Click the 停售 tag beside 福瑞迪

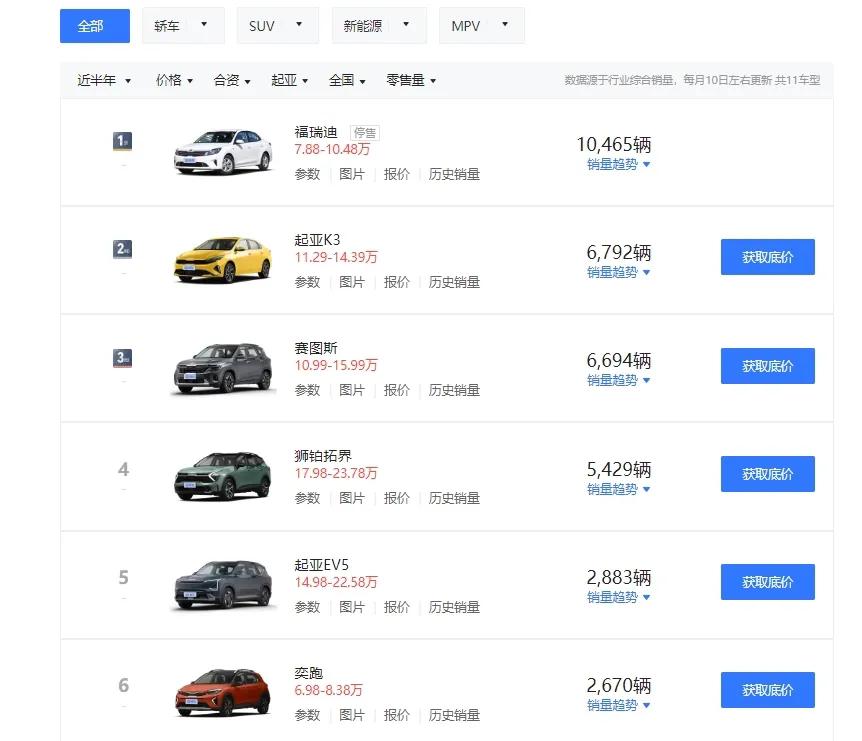coord(364,133)
